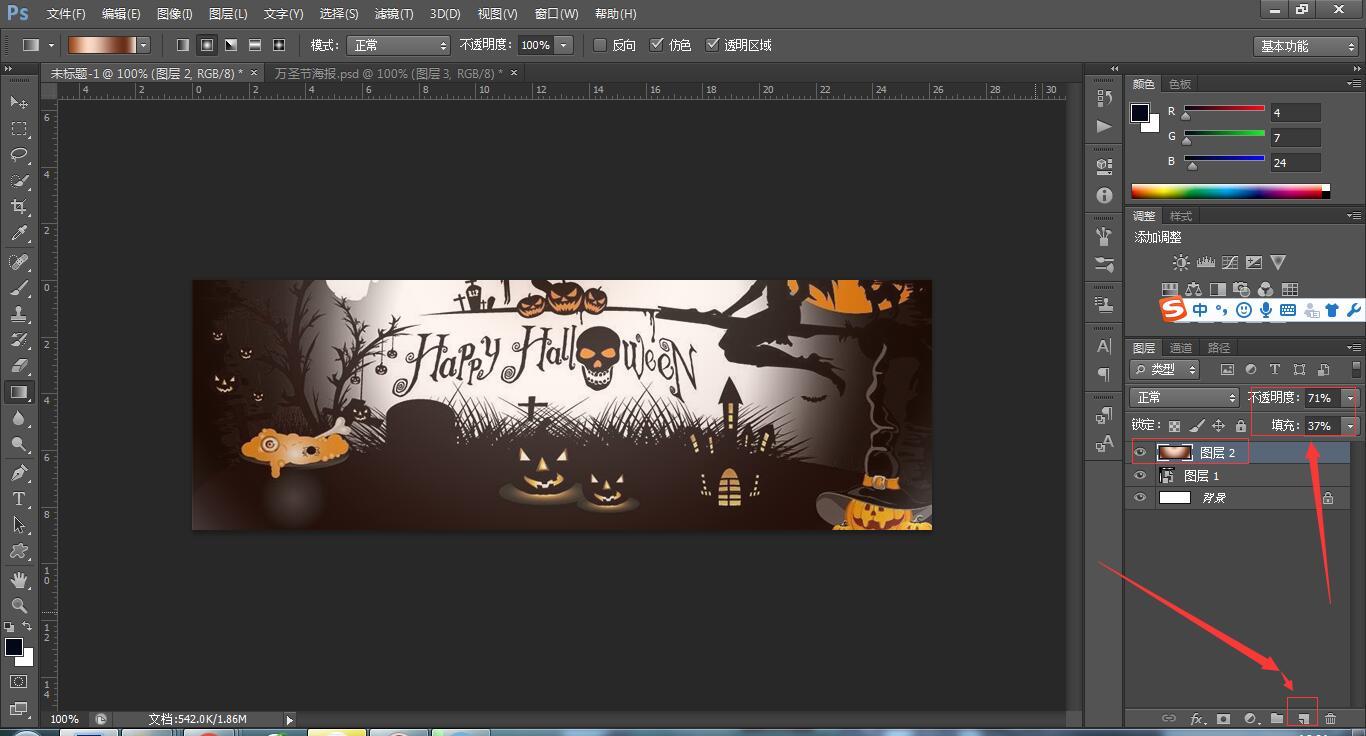Open the 滤镜(T) menu

pos(393,14)
